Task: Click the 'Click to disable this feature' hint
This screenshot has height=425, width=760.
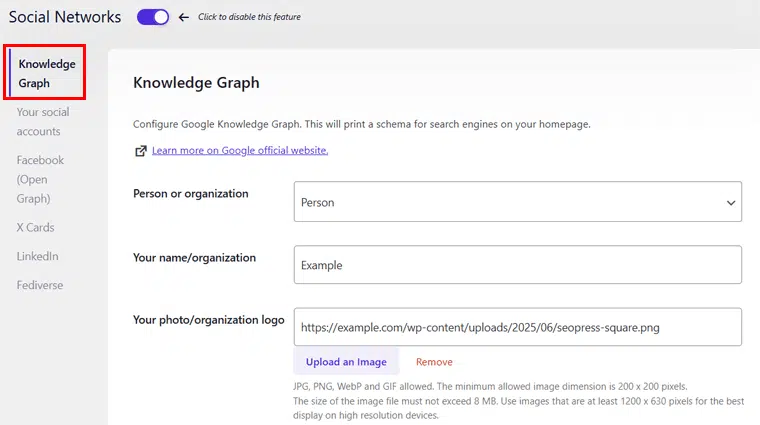Action: 249,17
